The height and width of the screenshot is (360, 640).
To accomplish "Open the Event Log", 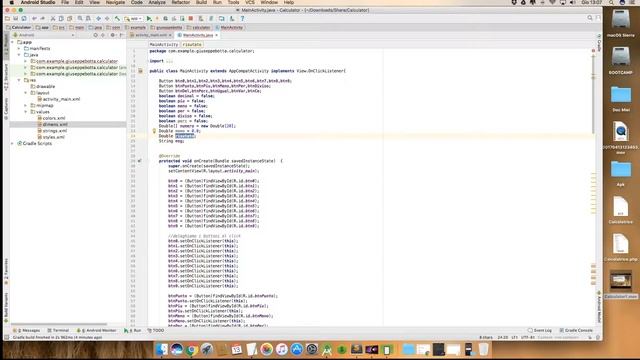I will (540, 330).
